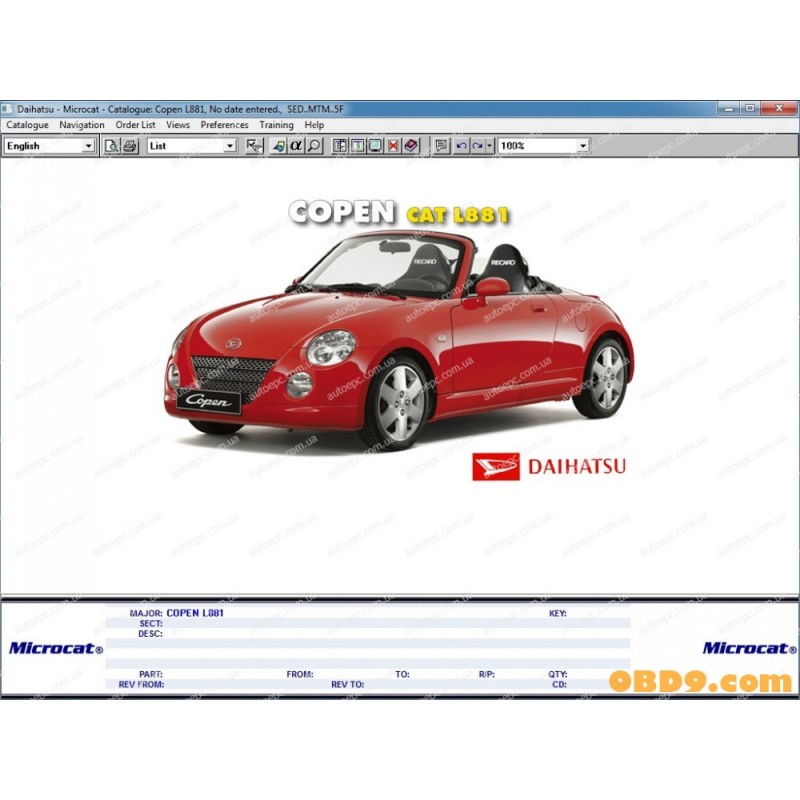This screenshot has height=800, width=800.
Task: Click the 'QTY:' label
Action: pos(558,674)
